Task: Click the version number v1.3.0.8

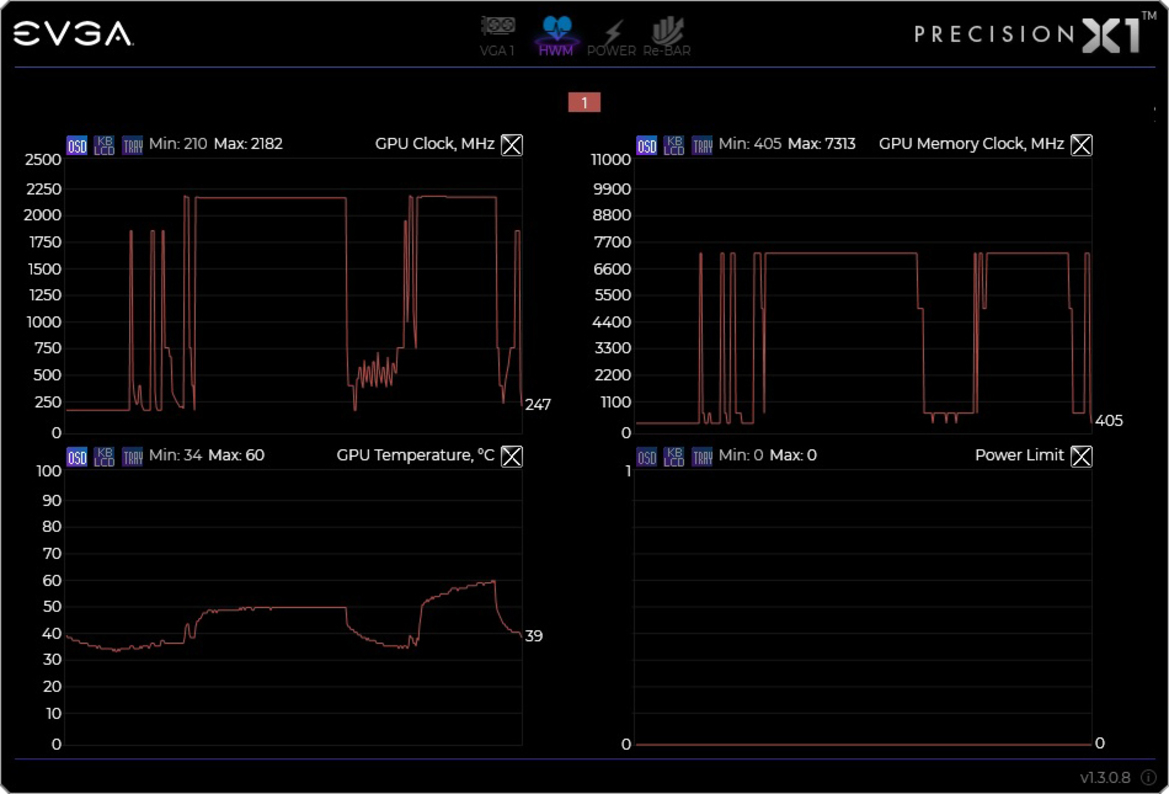Action: pos(1105,778)
